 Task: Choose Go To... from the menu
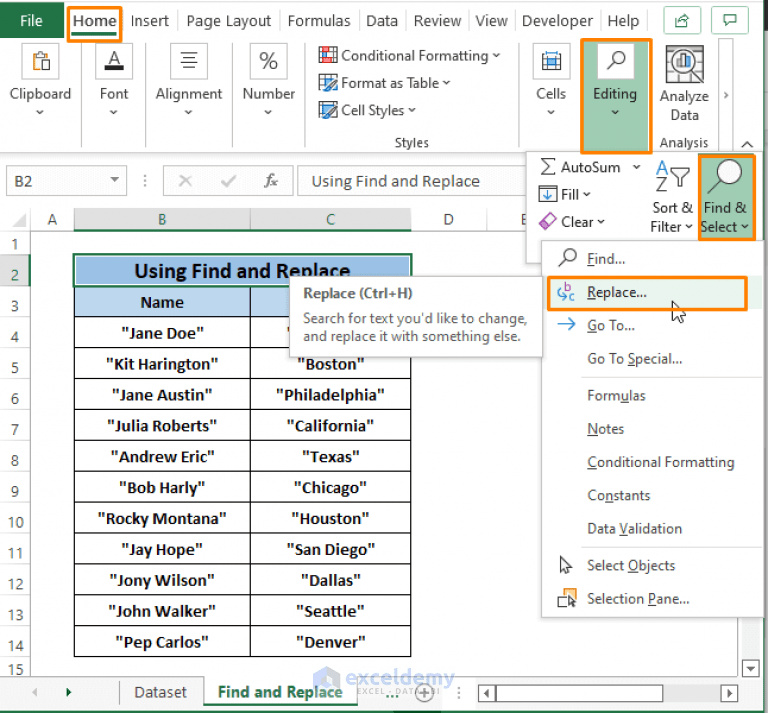coord(653,325)
